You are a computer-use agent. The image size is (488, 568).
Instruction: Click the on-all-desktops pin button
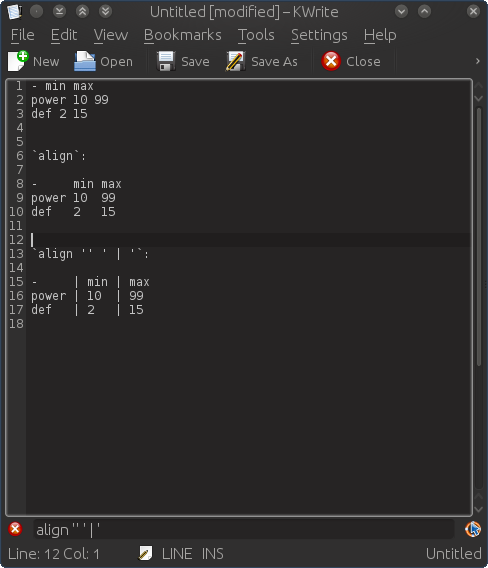[x=37, y=12]
